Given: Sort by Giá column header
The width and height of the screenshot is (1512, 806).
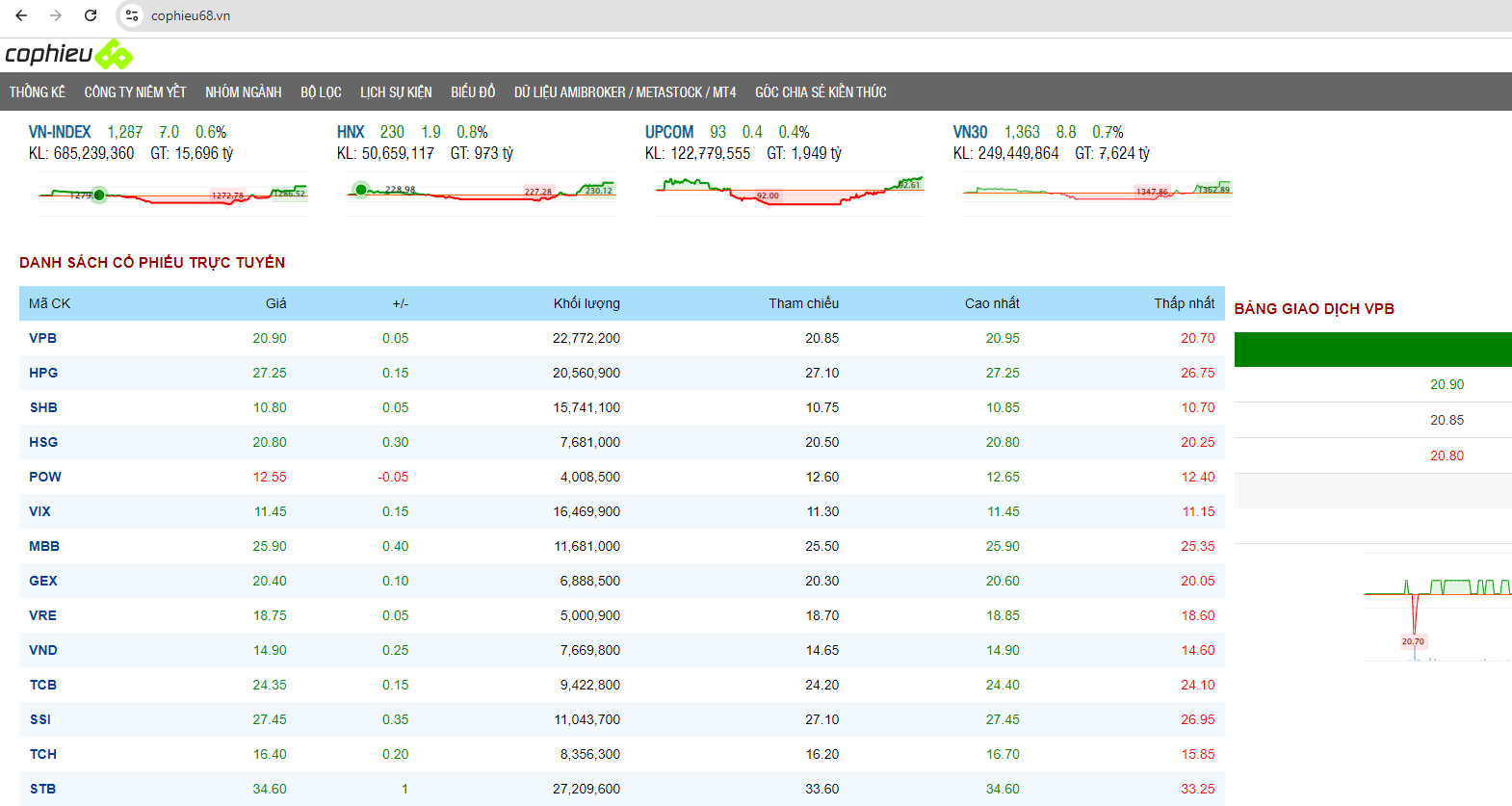Looking at the screenshot, I should (x=276, y=303).
